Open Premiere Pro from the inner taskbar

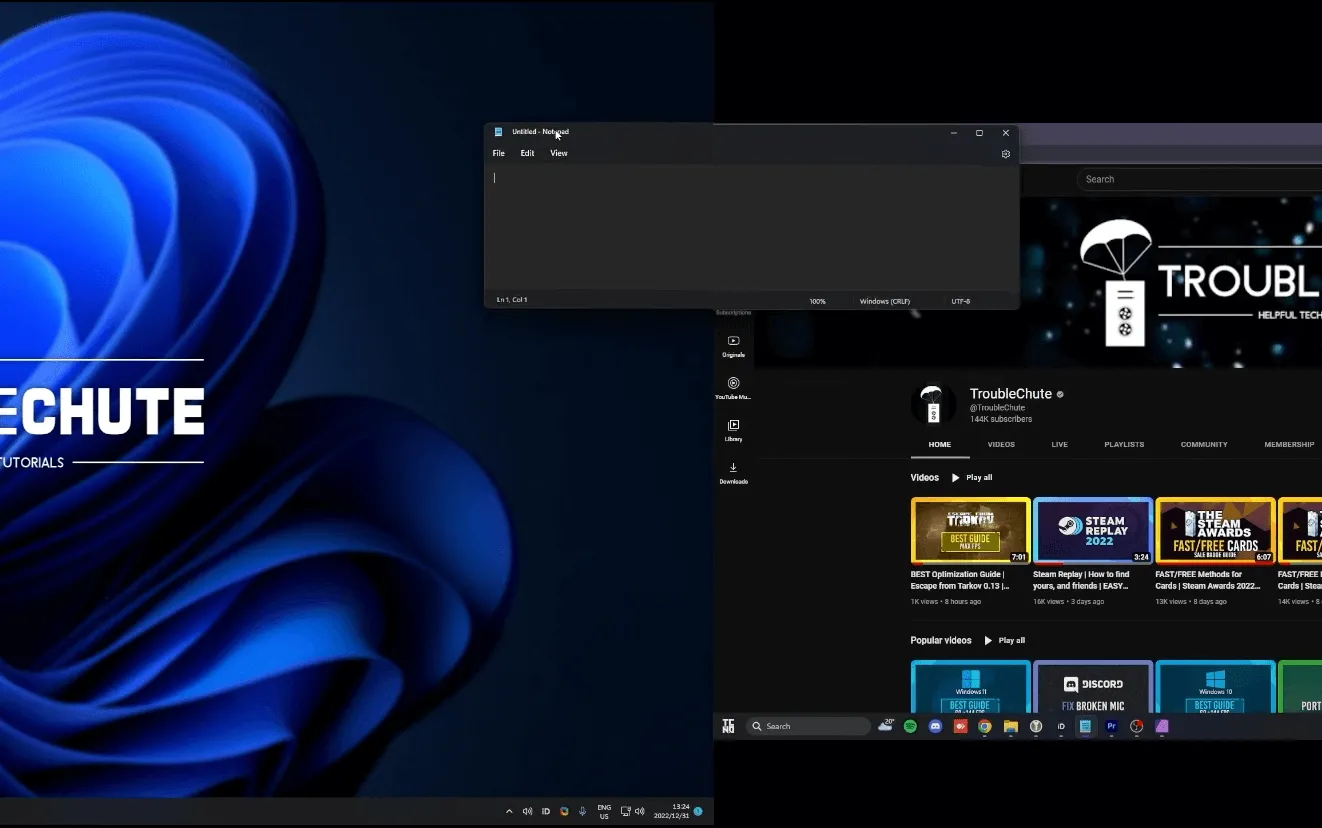[x=1111, y=727]
